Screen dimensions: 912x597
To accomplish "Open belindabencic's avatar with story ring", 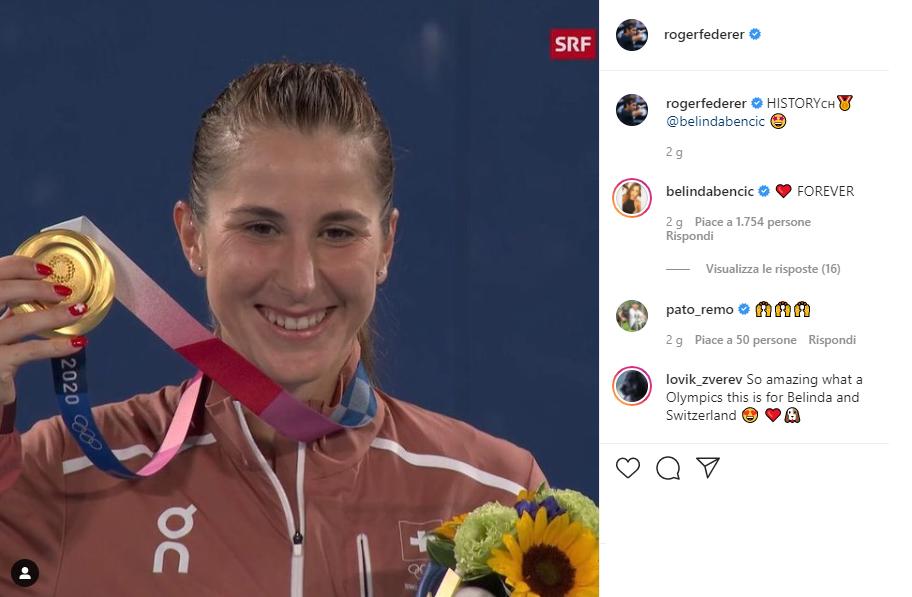I will [632, 198].
